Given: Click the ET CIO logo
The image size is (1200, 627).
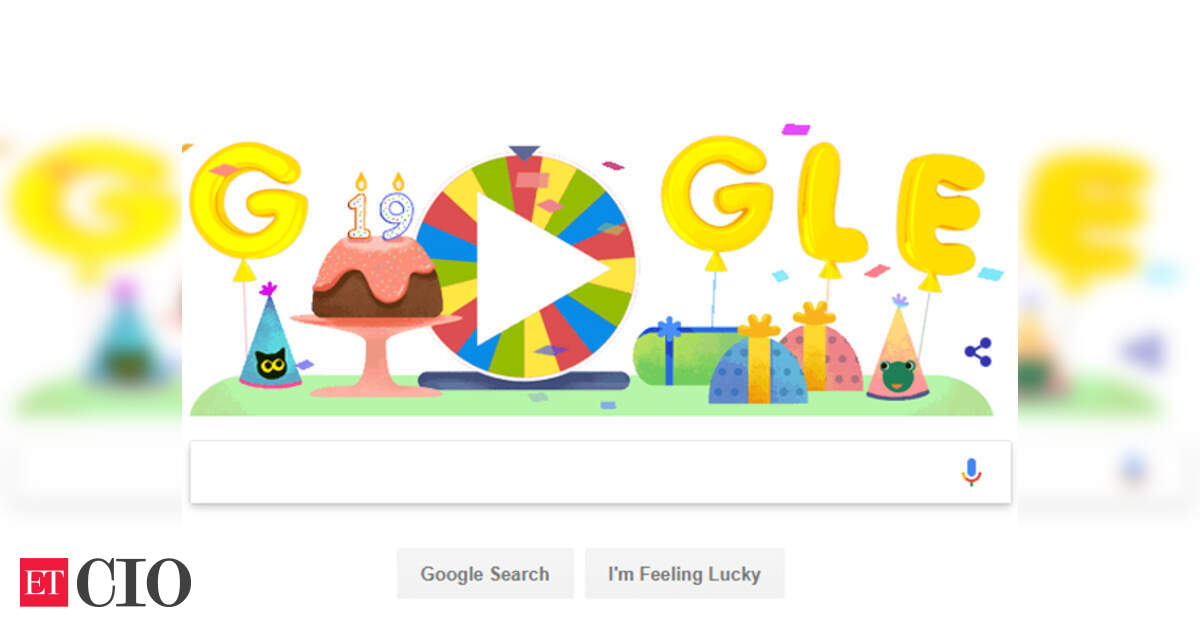Looking at the screenshot, I should pyautogui.click(x=105, y=581).
